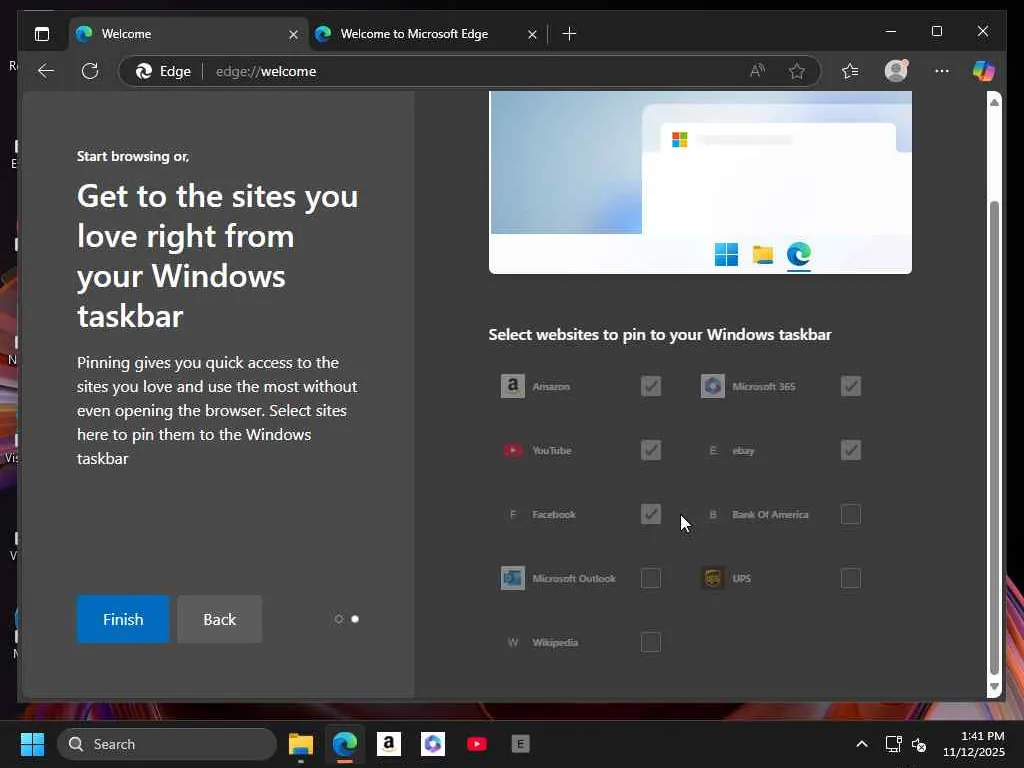Image resolution: width=1024 pixels, height=768 pixels.
Task: Click the taskbar Search box
Action: pyautogui.click(x=167, y=744)
